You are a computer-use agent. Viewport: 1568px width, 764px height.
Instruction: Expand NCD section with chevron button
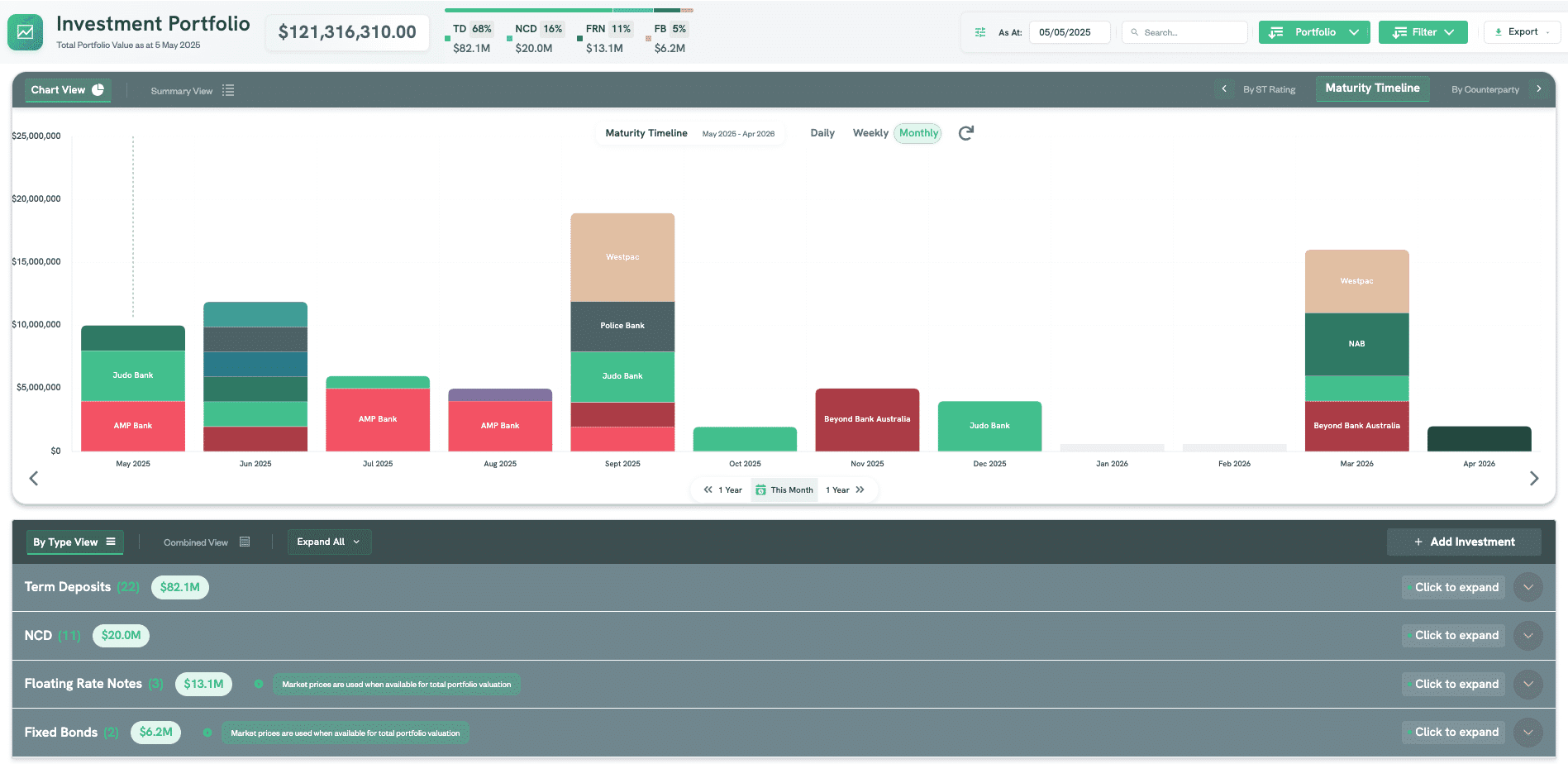[x=1528, y=636]
